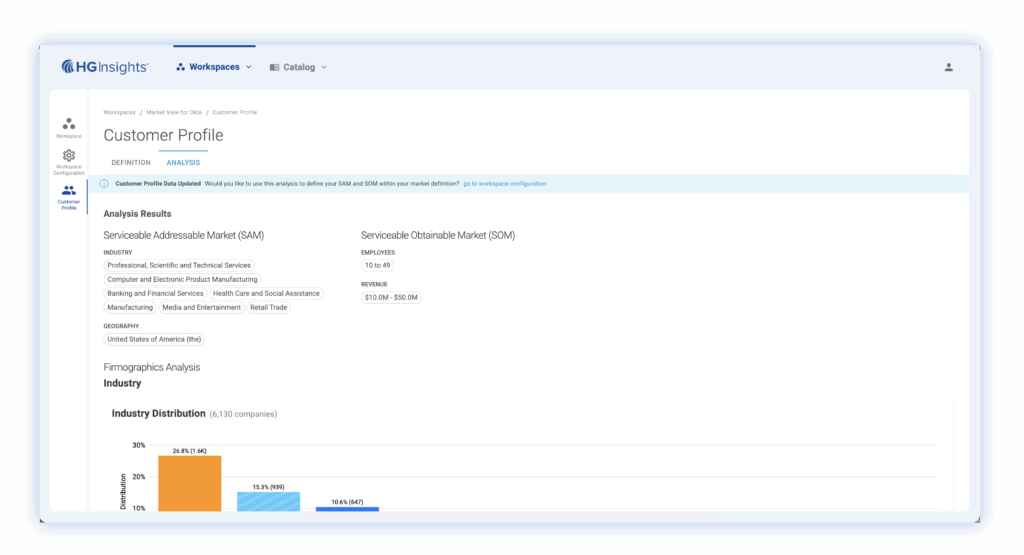Click the Manufacturing industry chip

[130, 308]
